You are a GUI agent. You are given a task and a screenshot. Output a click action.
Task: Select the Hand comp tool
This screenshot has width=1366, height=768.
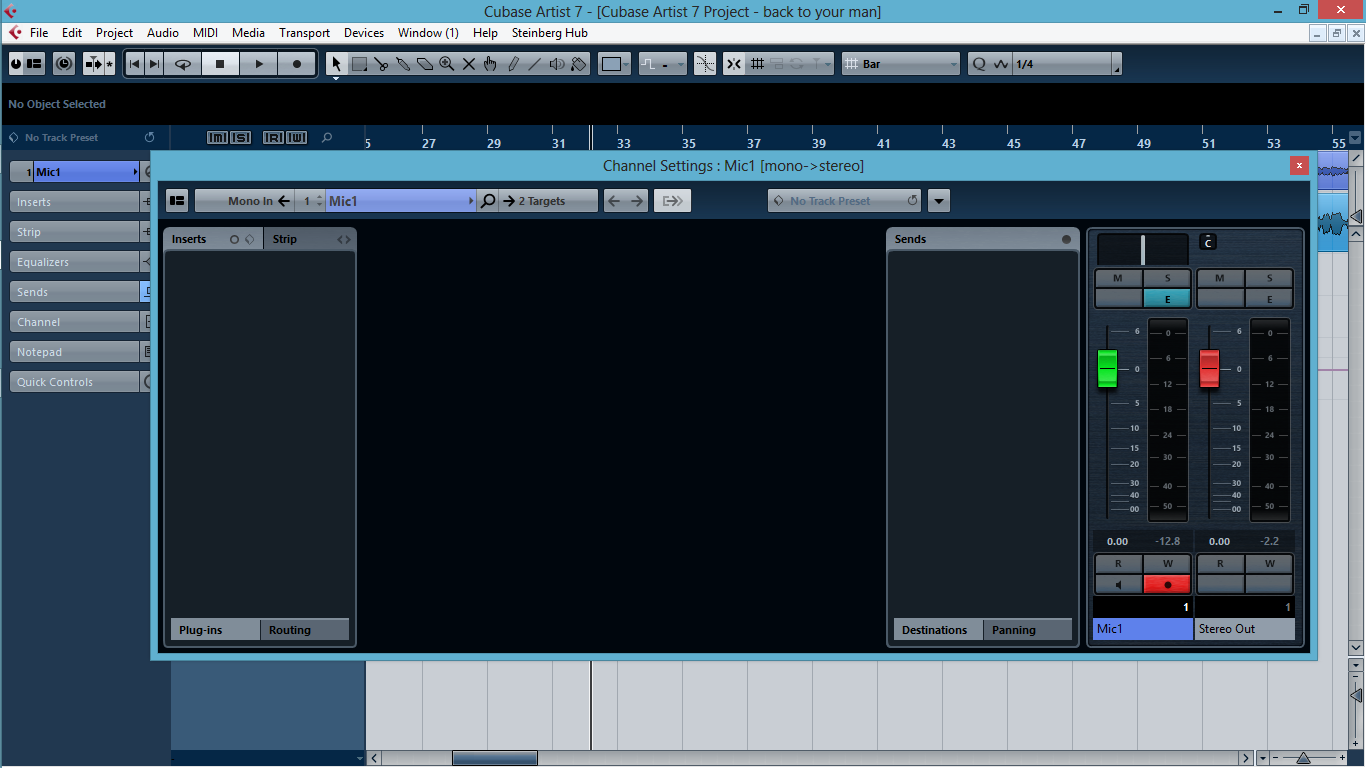(x=490, y=64)
